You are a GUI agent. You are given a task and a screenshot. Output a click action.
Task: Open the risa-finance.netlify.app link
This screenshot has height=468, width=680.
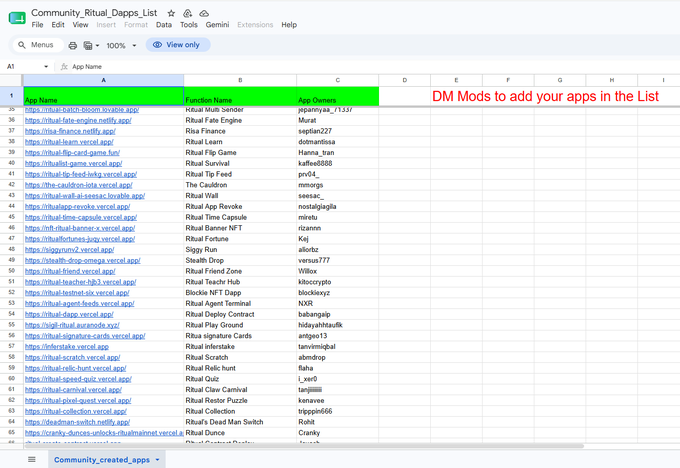pyautogui.click(x=70, y=131)
